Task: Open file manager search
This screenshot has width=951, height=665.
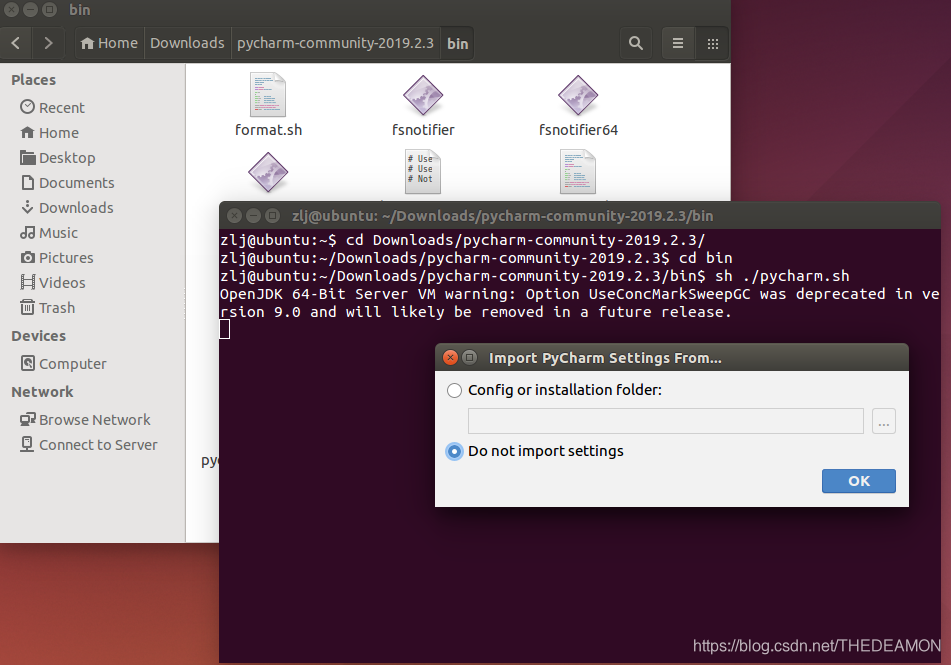Action: 636,43
